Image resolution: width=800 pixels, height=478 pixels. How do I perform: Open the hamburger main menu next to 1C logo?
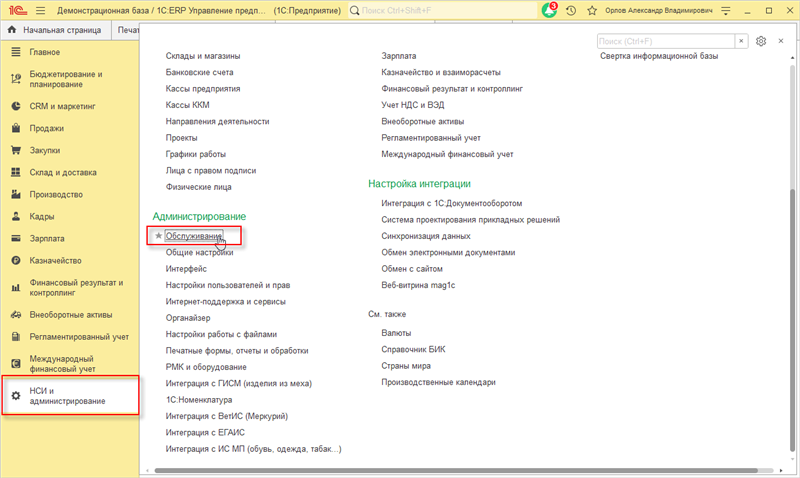(x=41, y=10)
